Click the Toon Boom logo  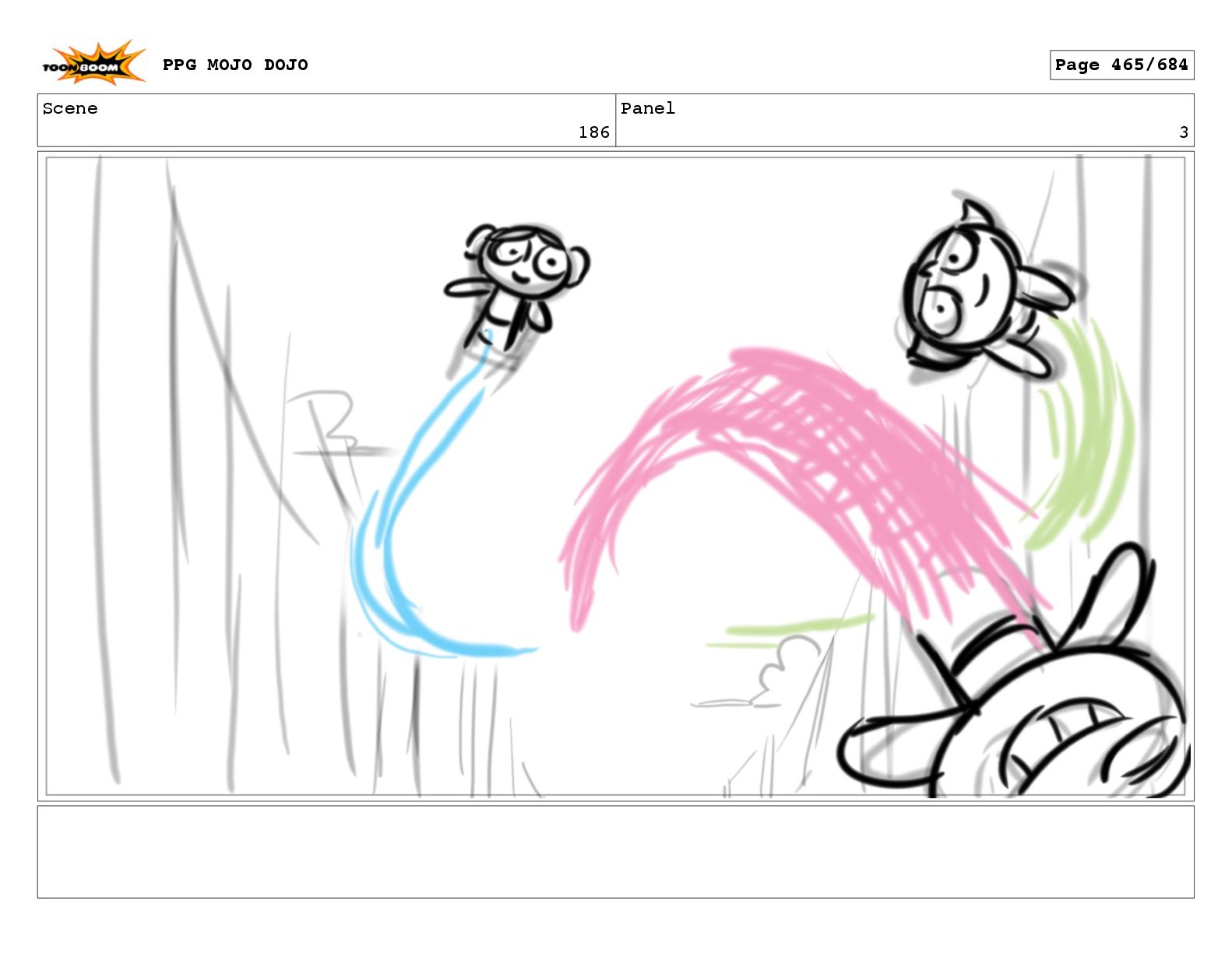pyautogui.click(x=93, y=63)
